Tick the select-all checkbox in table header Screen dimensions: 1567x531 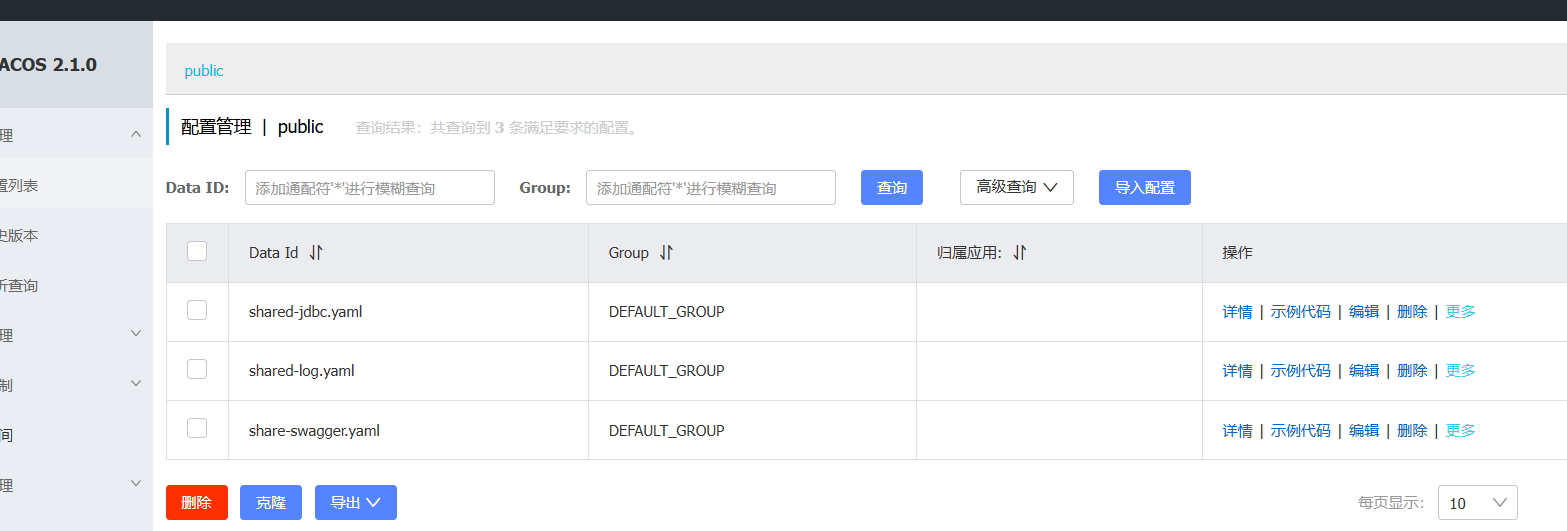[197, 251]
